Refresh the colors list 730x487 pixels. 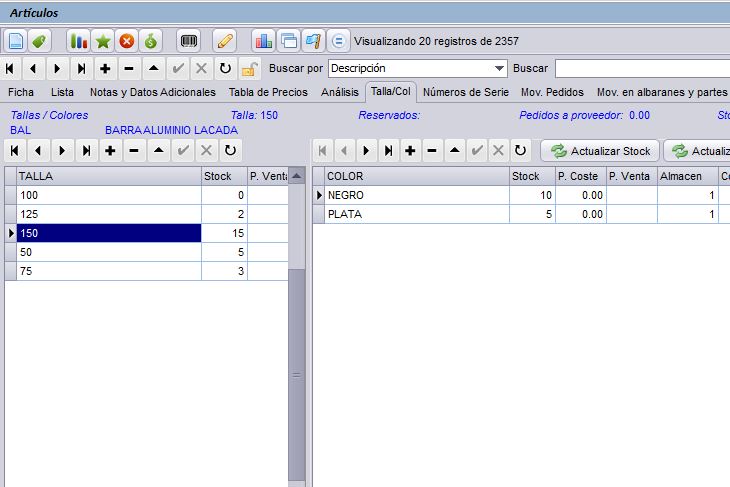[520, 150]
